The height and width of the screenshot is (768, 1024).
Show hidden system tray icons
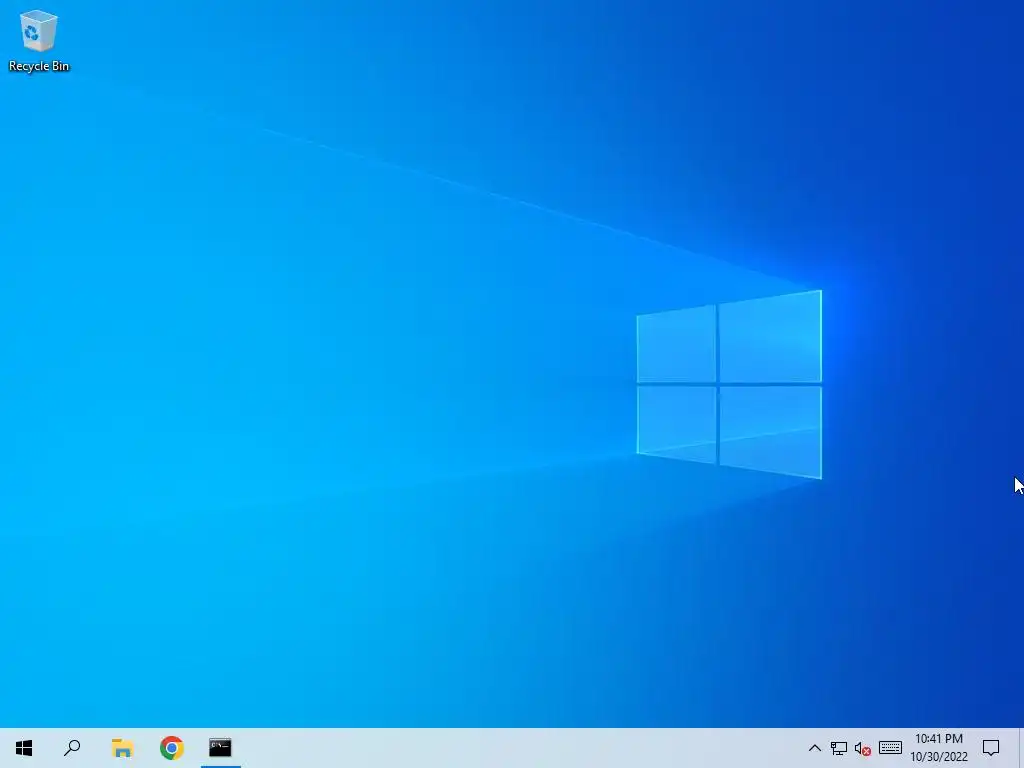tap(814, 748)
